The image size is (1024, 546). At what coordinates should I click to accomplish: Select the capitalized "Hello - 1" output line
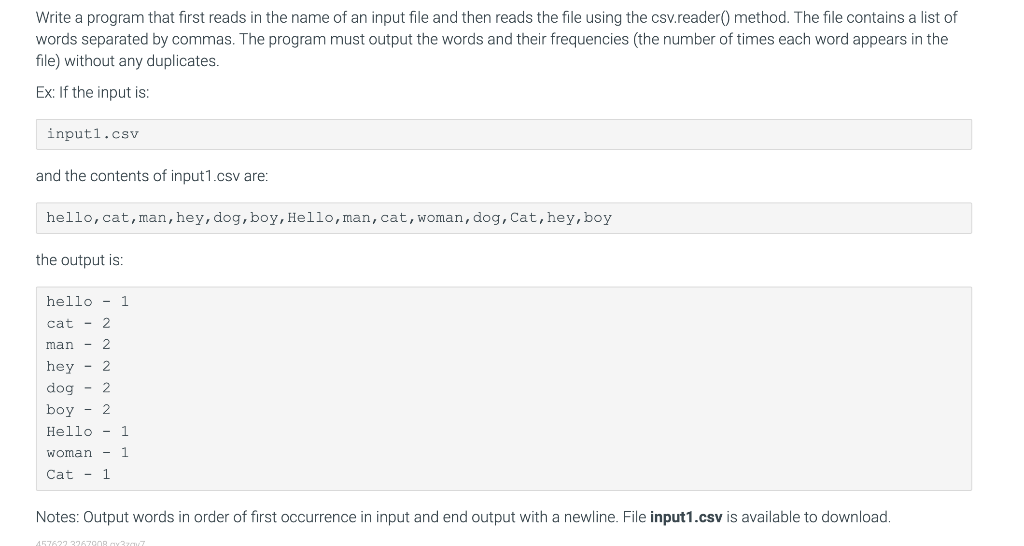tap(88, 431)
